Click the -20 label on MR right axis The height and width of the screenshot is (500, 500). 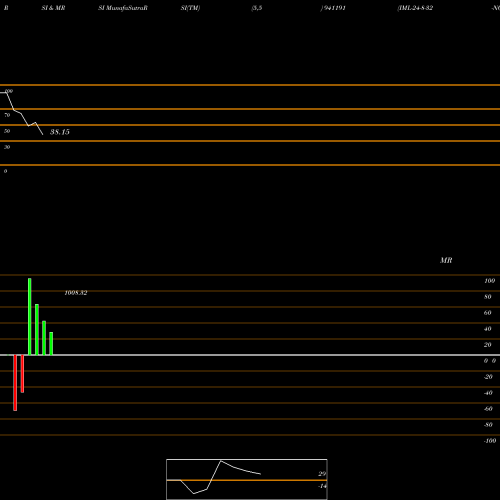point(488,377)
